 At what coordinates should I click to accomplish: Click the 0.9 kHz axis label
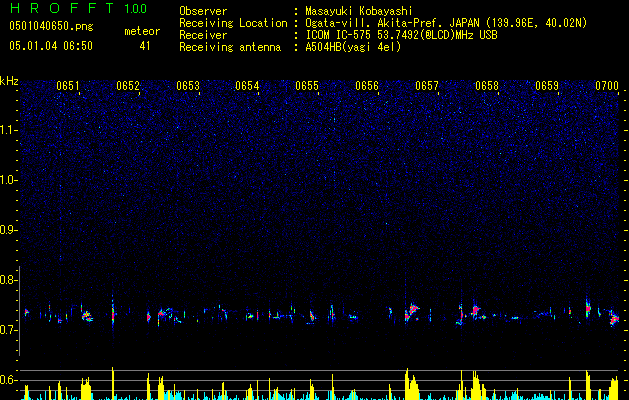9,230
